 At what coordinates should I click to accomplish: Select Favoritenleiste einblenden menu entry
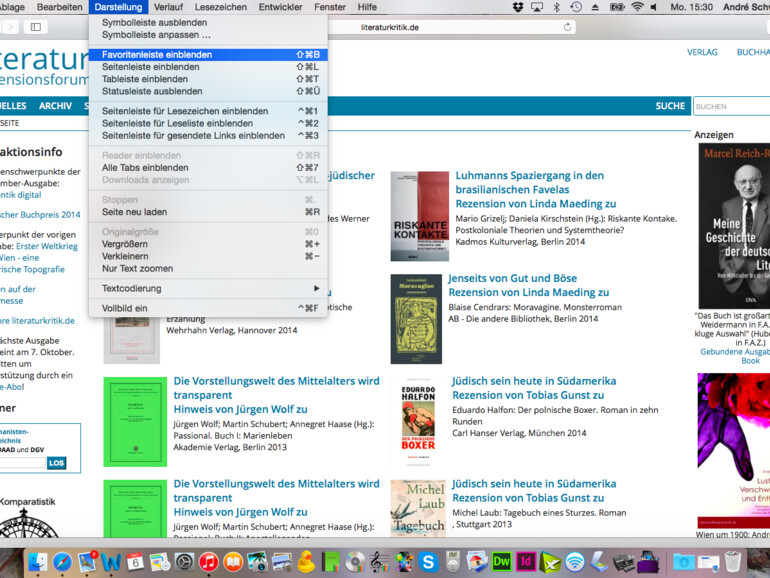pos(208,55)
